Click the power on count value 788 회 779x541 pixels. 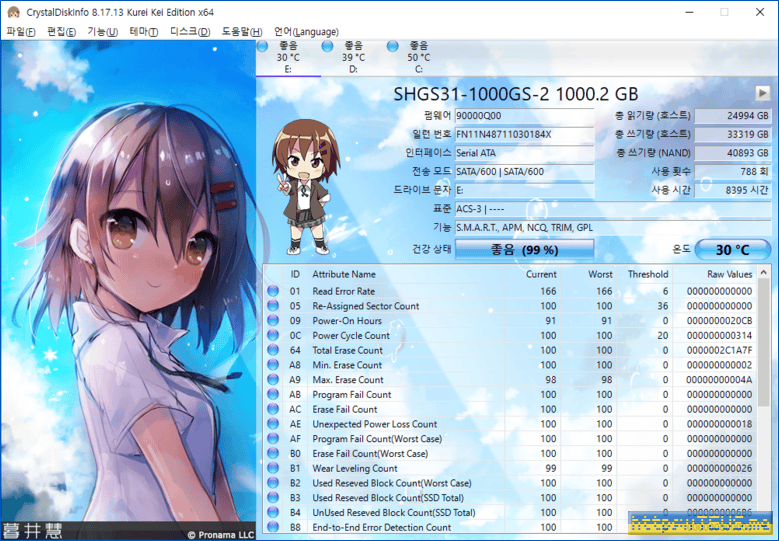733,171
